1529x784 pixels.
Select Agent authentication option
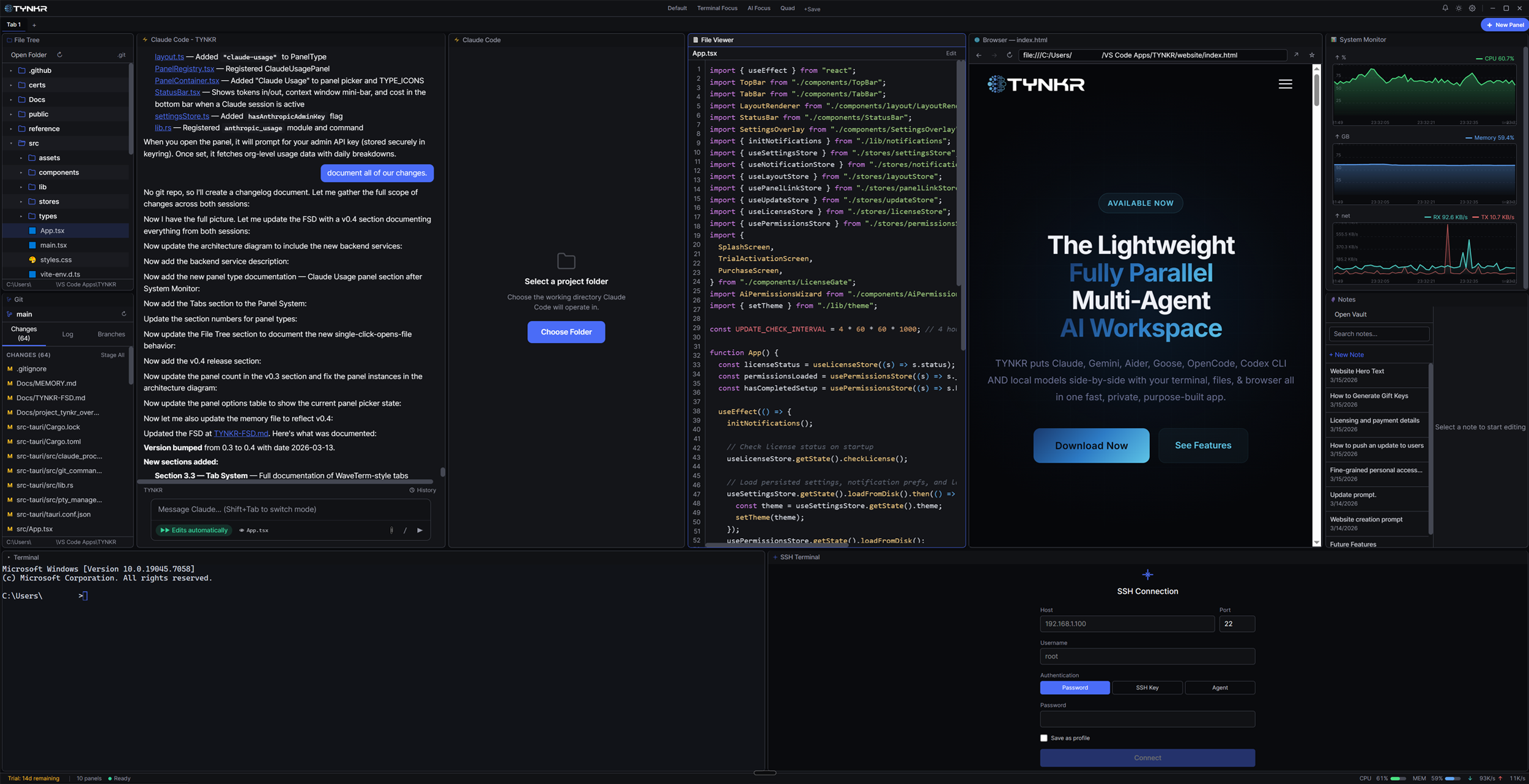[1220, 687]
